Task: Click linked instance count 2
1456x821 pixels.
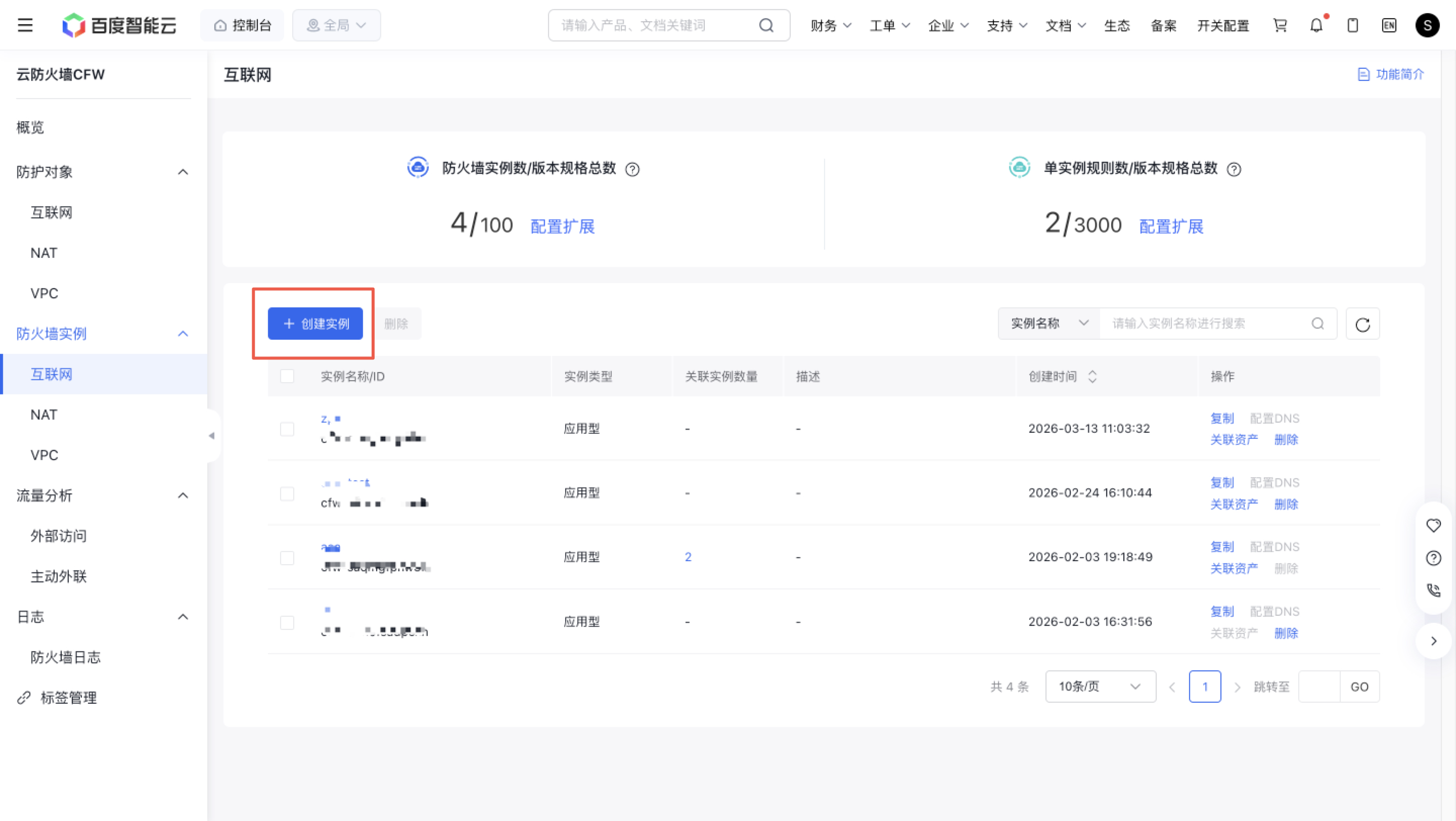Action: (x=688, y=557)
